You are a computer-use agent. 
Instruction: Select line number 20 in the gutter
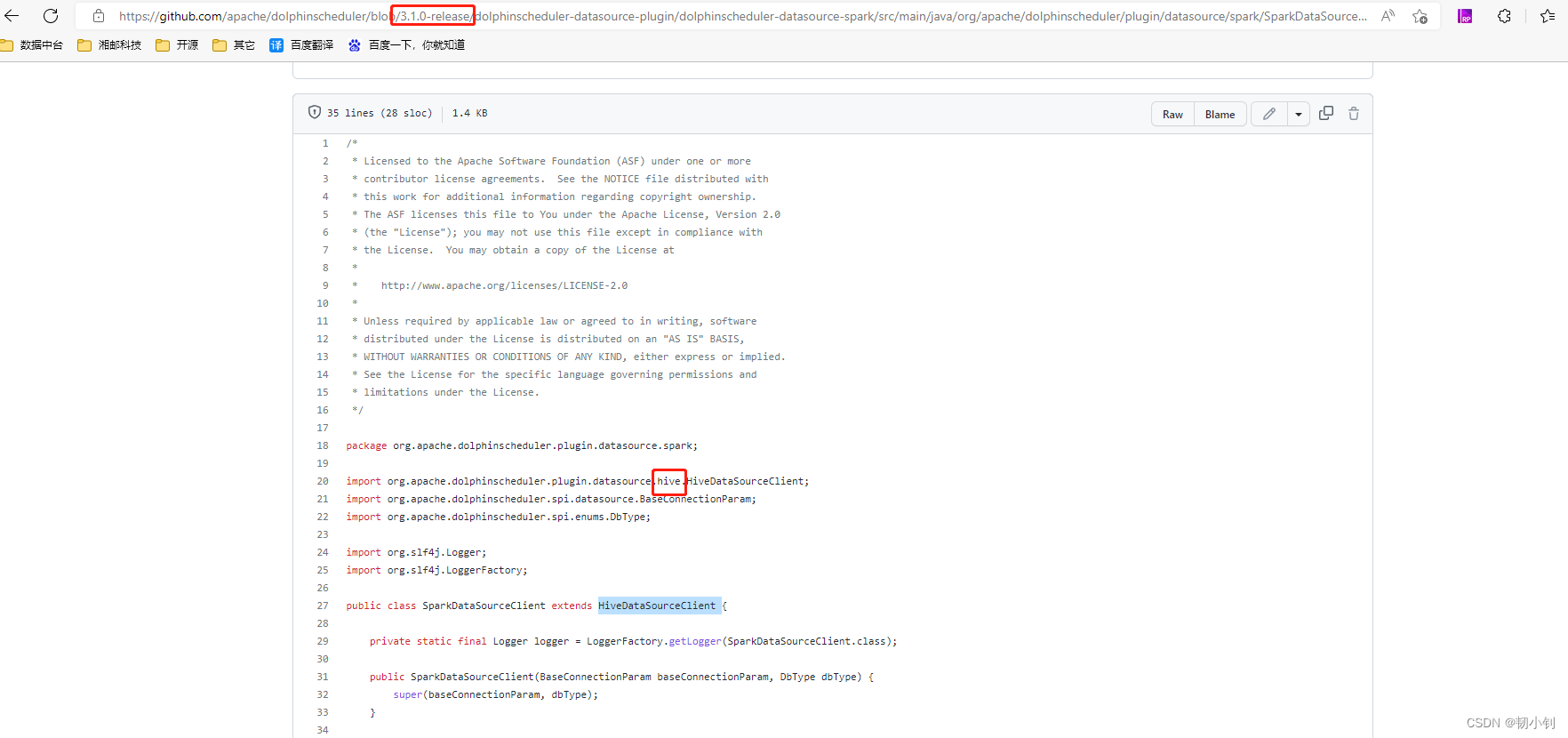point(323,481)
